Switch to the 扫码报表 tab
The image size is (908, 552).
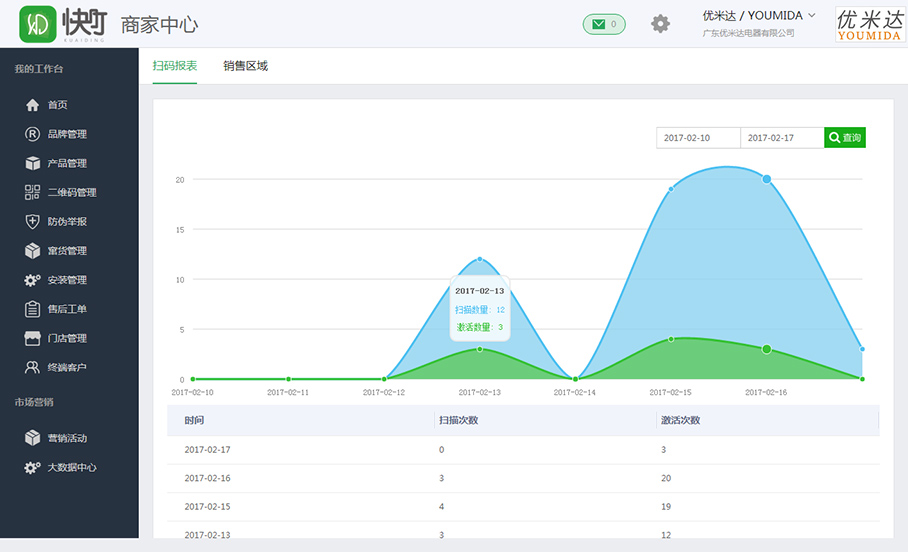[175, 65]
